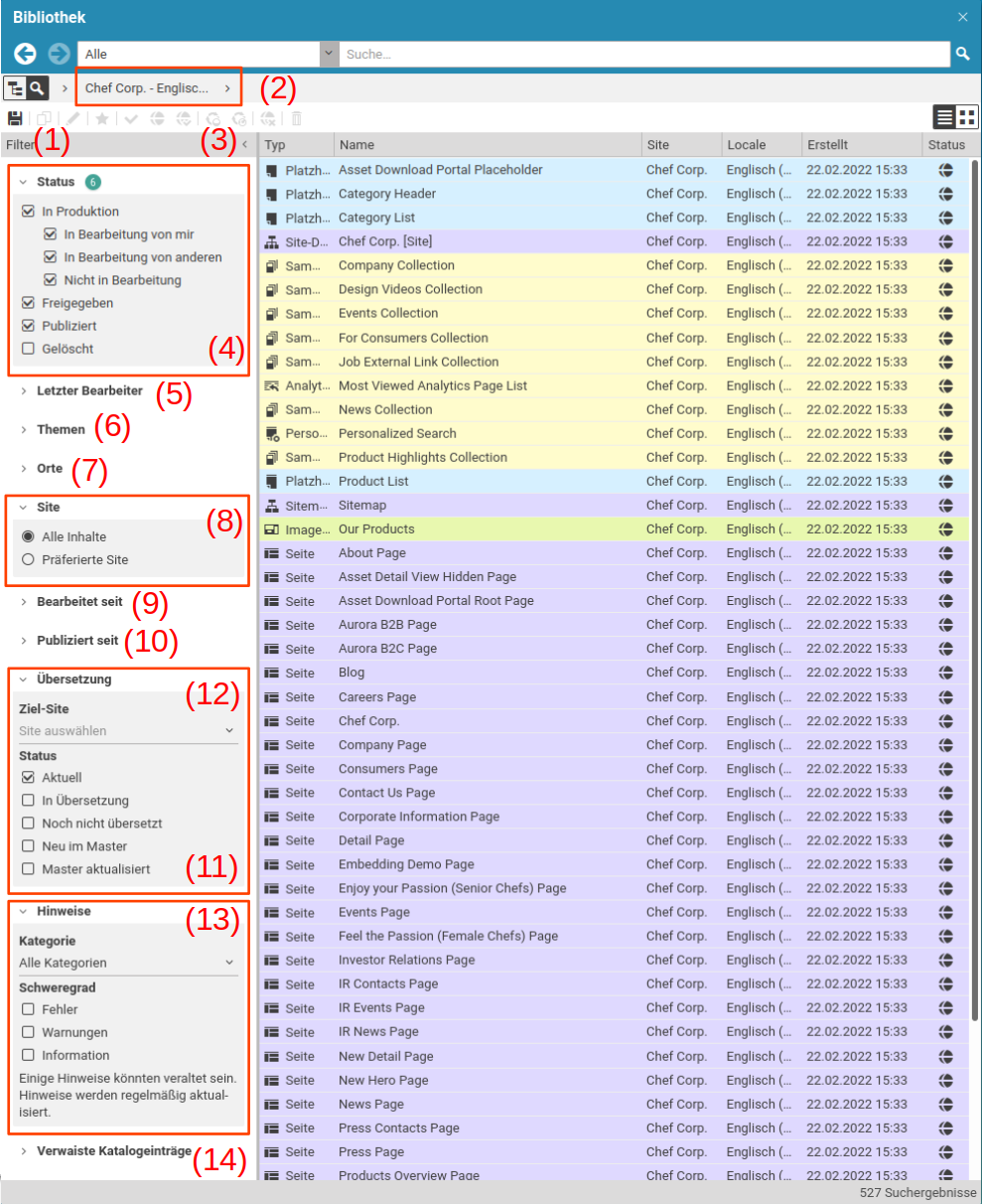This screenshot has width=982, height=1204.
Task: Sort by the Erstellt column header
Action: pos(826,145)
